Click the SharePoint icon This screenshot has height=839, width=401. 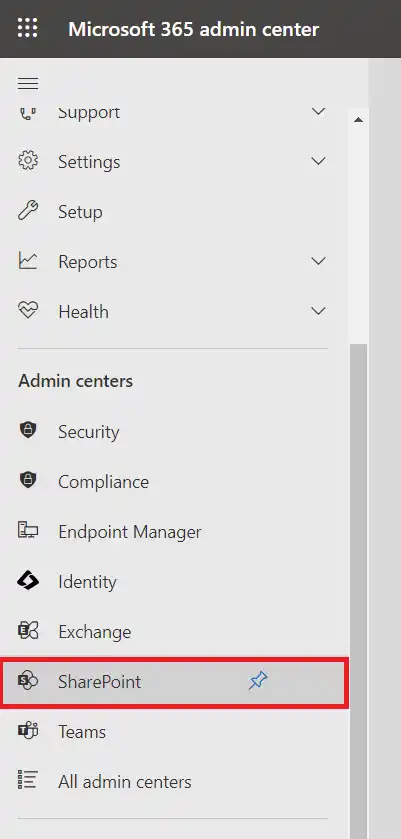click(28, 681)
